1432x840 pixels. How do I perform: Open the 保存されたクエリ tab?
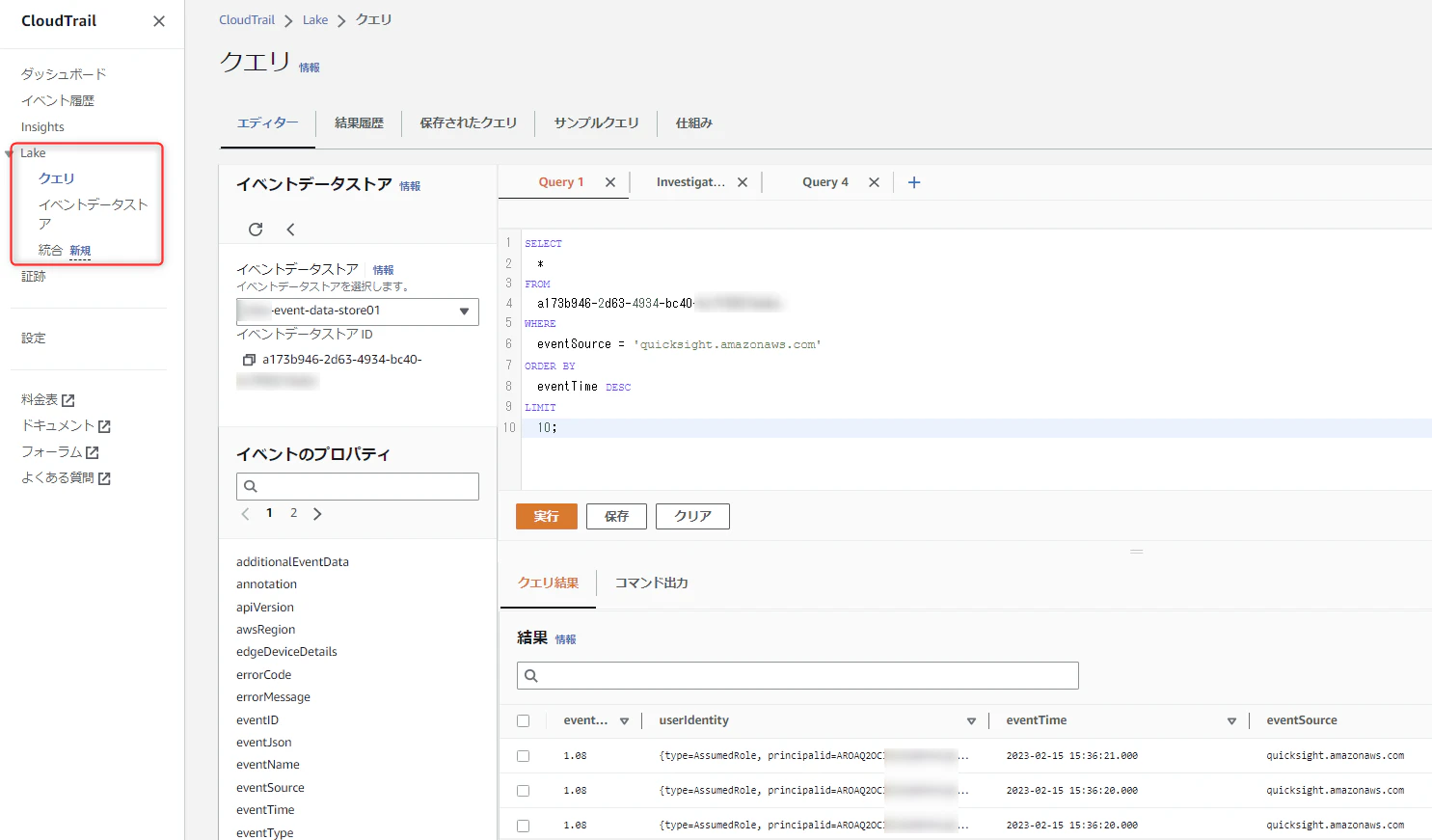tap(469, 123)
